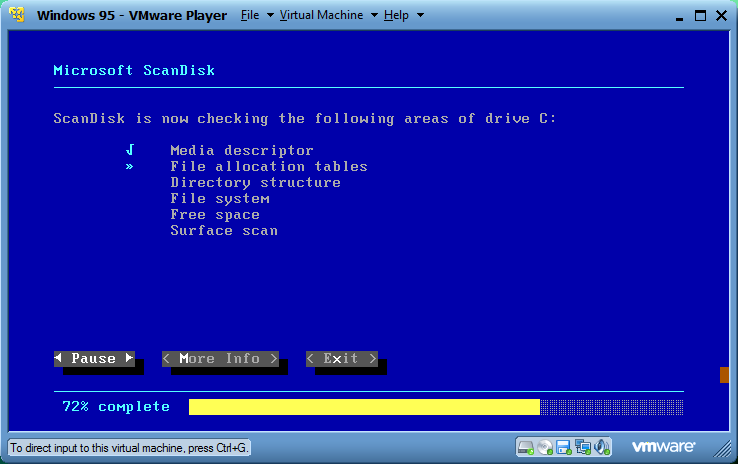
Task: Click the resize grip at the window corner
Action: (722, 449)
